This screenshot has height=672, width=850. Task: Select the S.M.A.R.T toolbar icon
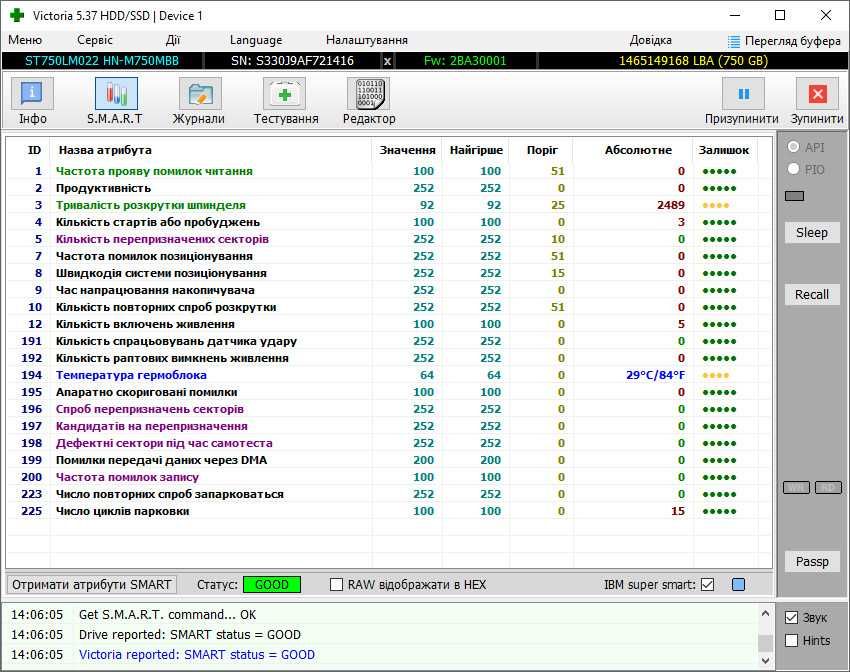(x=116, y=93)
